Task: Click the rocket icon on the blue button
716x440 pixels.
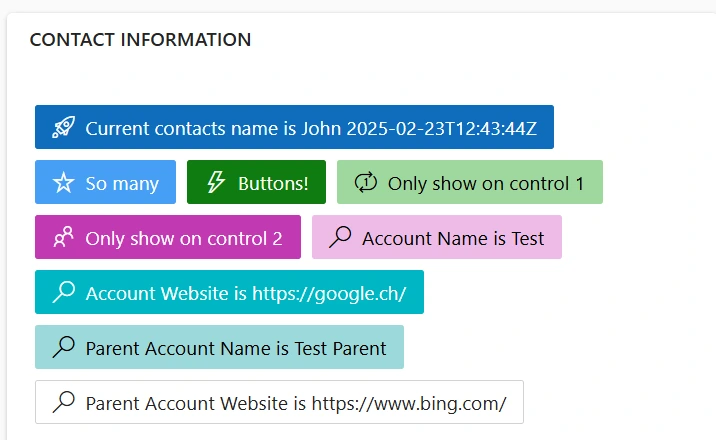Action: pos(63,128)
